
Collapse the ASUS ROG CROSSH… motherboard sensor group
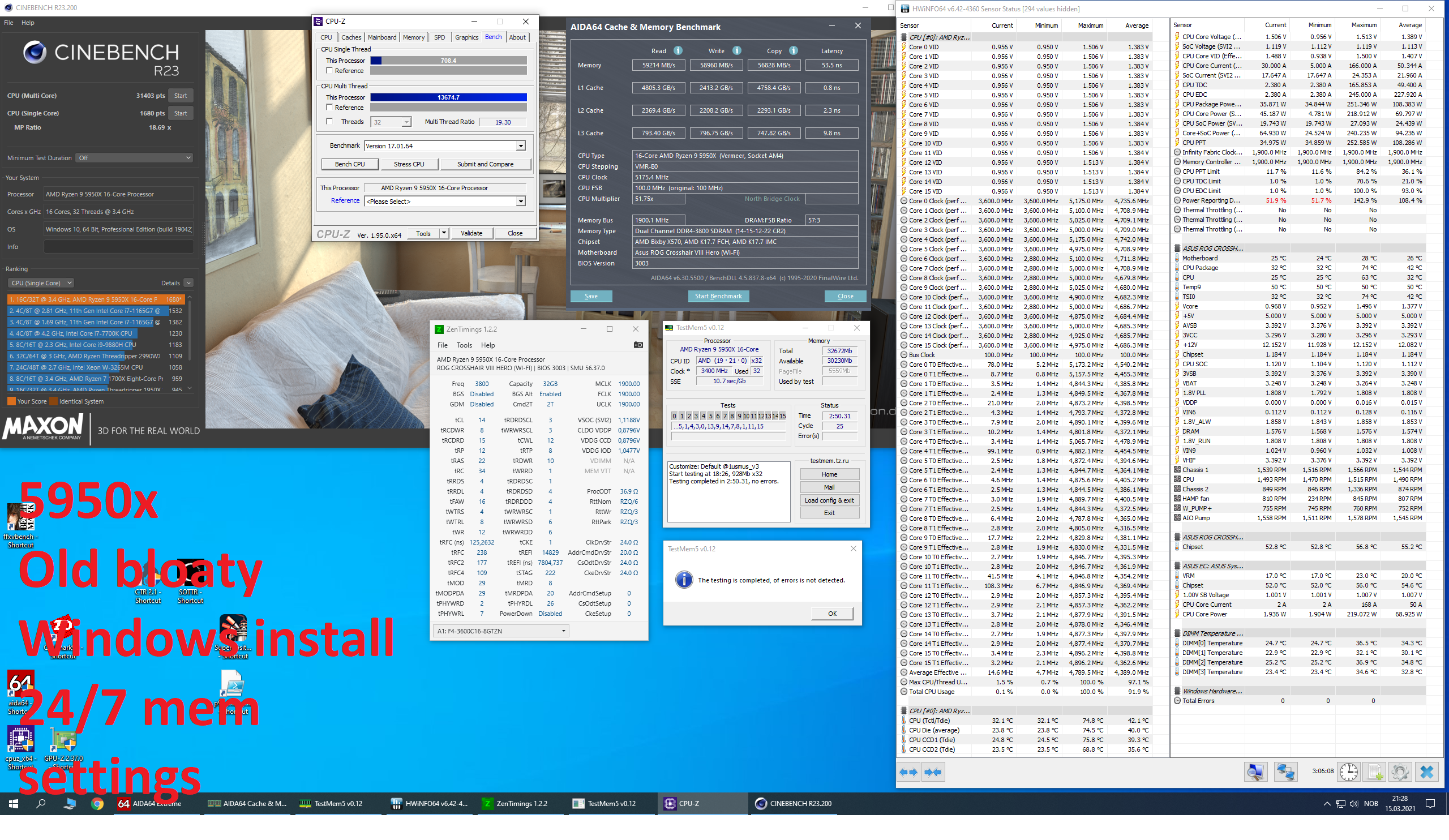pyautogui.click(x=1178, y=248)
